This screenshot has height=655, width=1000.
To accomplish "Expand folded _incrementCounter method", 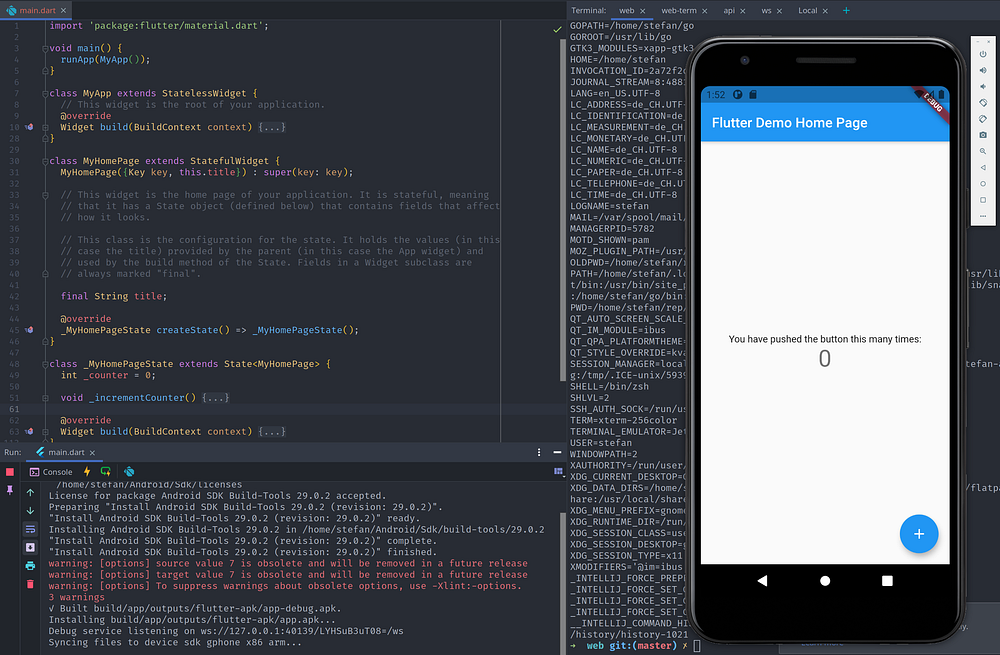I will tap(216, 398).
